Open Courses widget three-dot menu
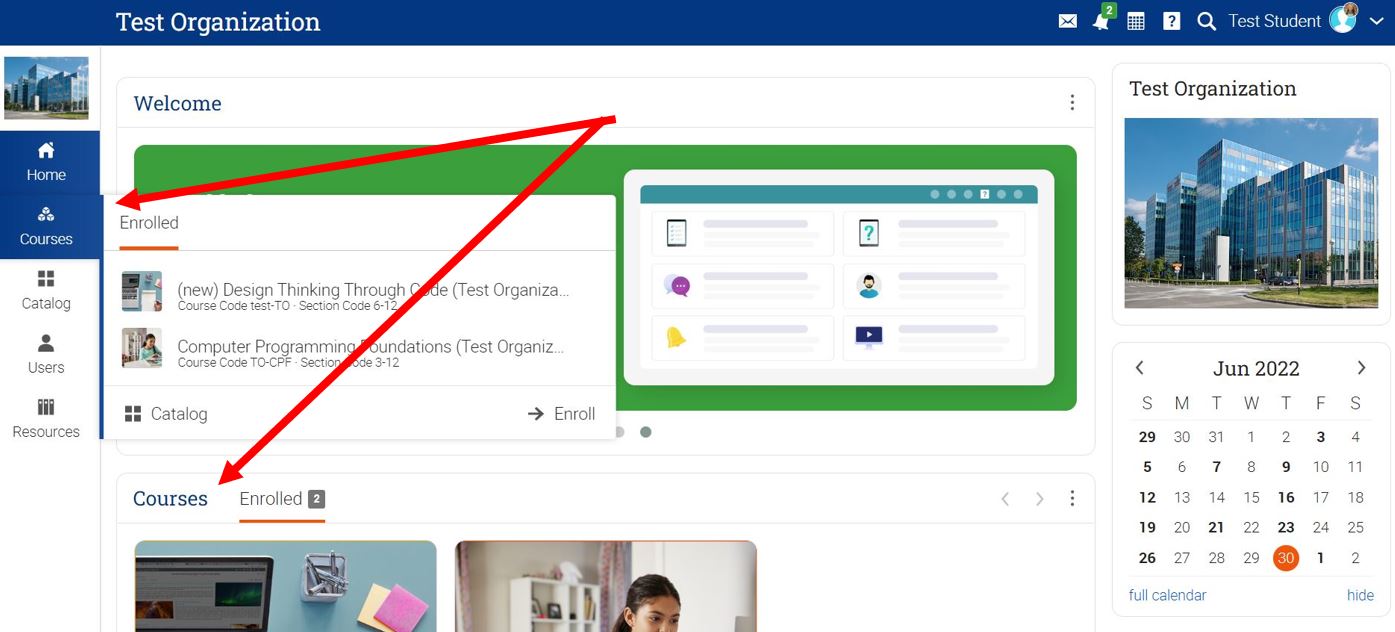Image resolution: width=1395 pixels, height=632 pixels. point(1072,498)
